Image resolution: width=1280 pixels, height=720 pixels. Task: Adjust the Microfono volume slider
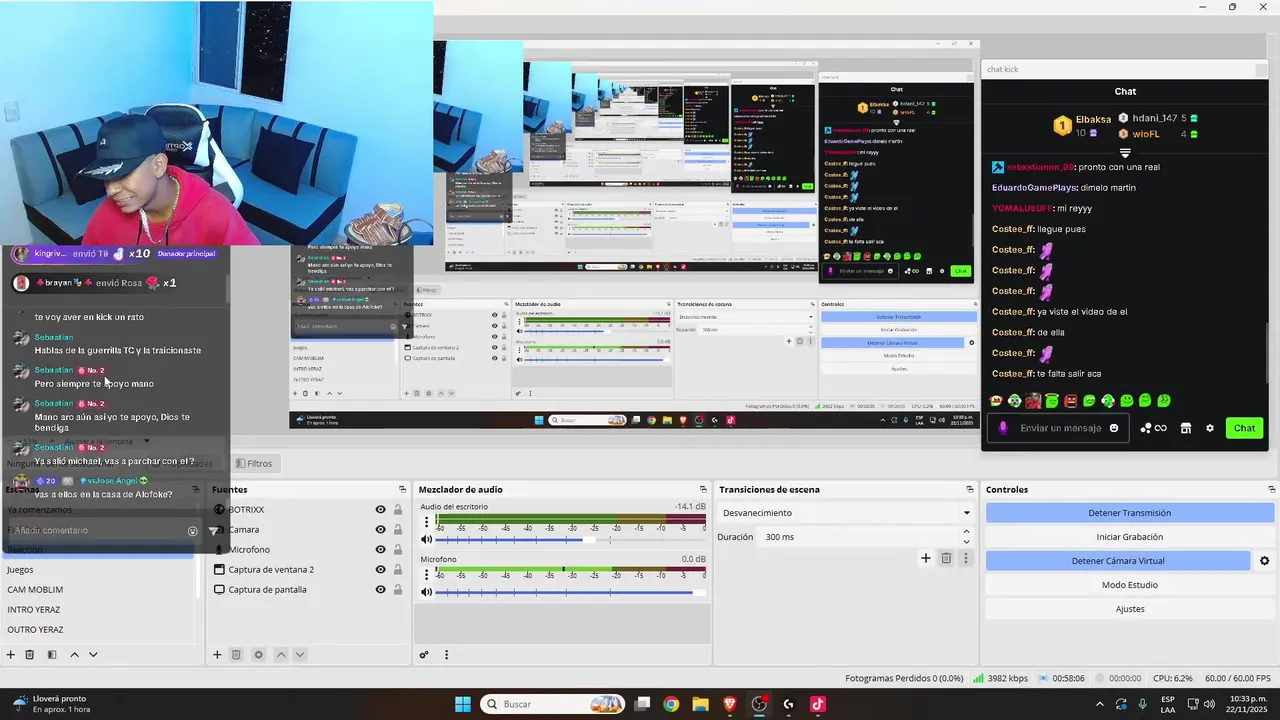(x=570, y=592)
